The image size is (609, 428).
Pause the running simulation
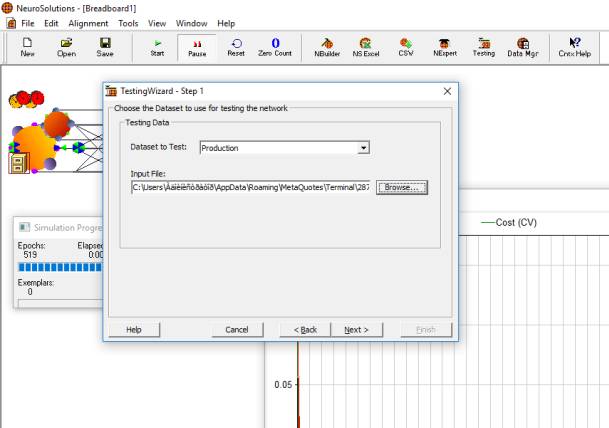click(197, 47)
